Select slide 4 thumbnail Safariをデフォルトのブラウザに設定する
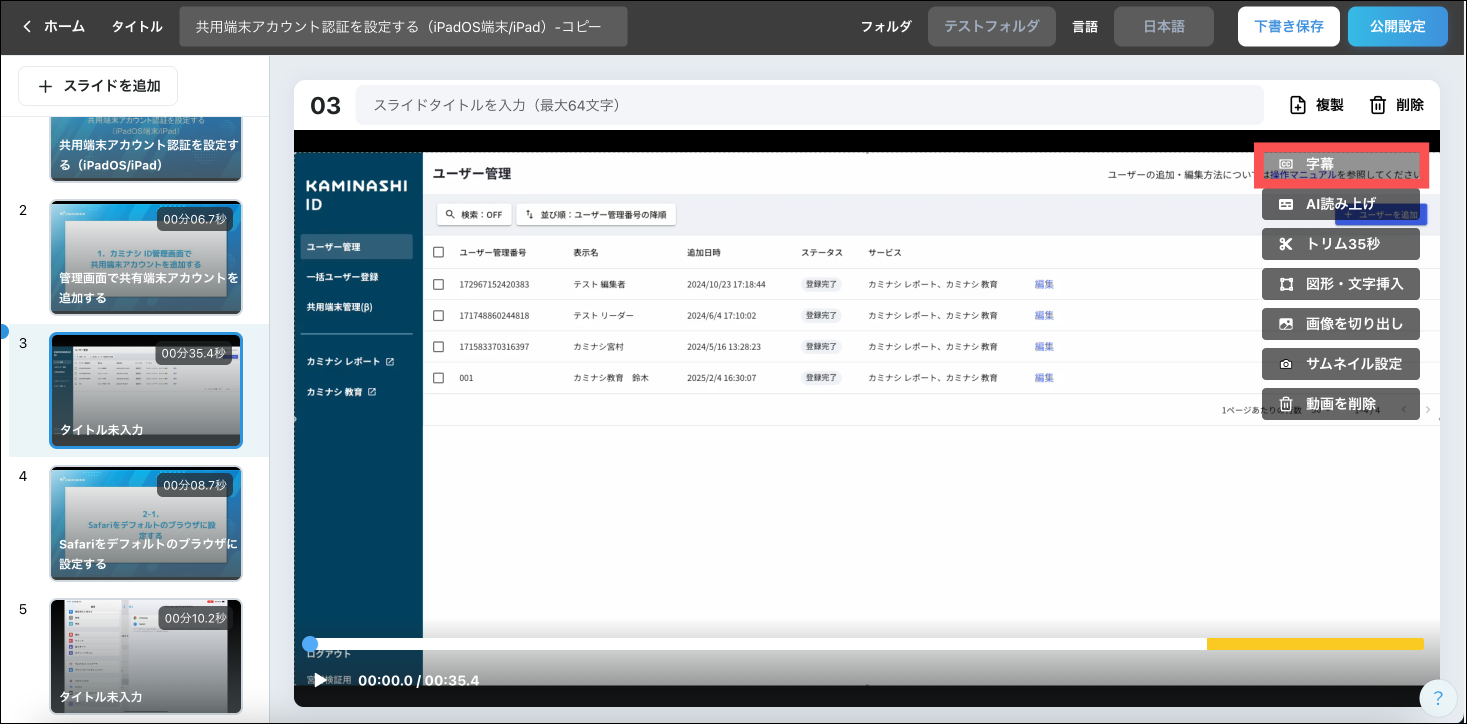Screen dimensions: 1467x724 146,523
